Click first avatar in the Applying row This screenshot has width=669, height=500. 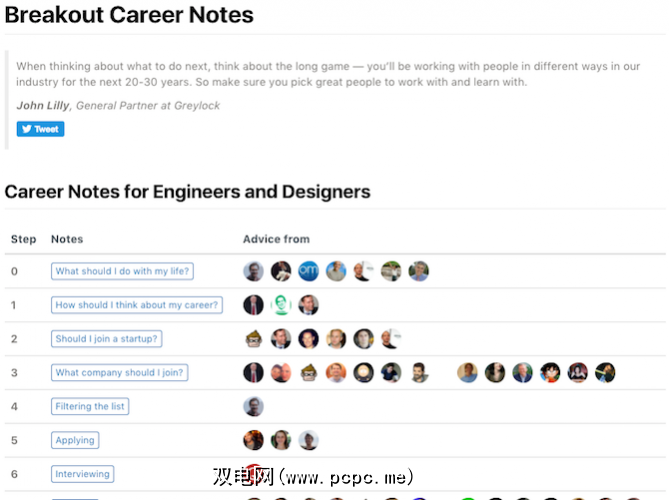[x=254, y=440]
